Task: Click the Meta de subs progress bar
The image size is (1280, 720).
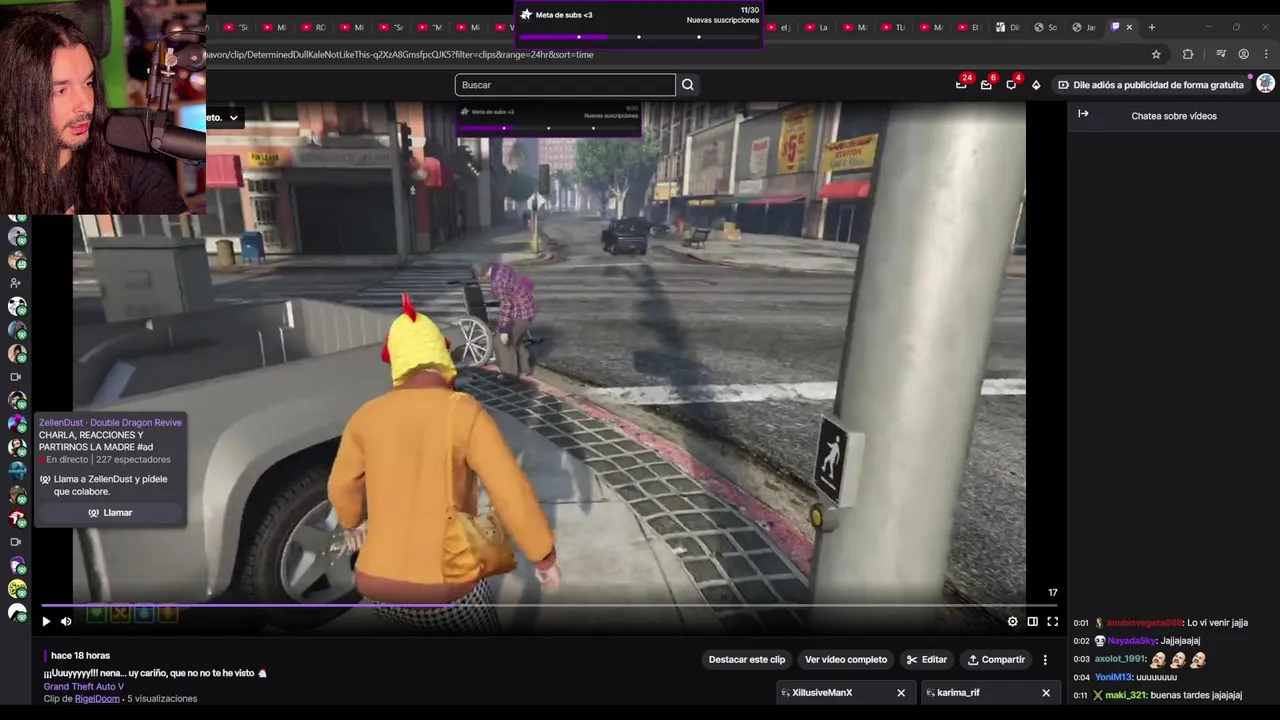Action: click(639, 37)
